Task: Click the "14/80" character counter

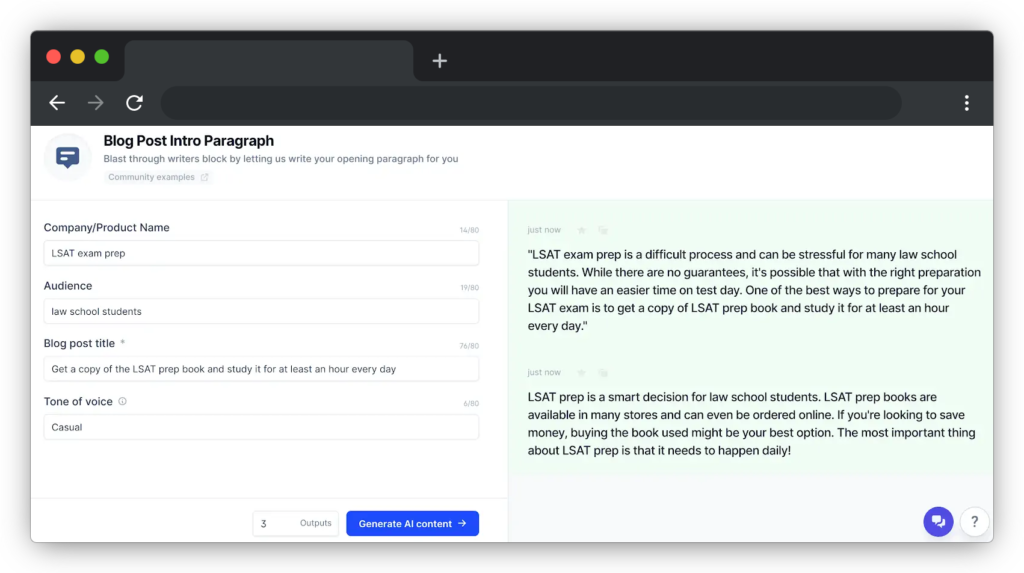Action: 469,230
